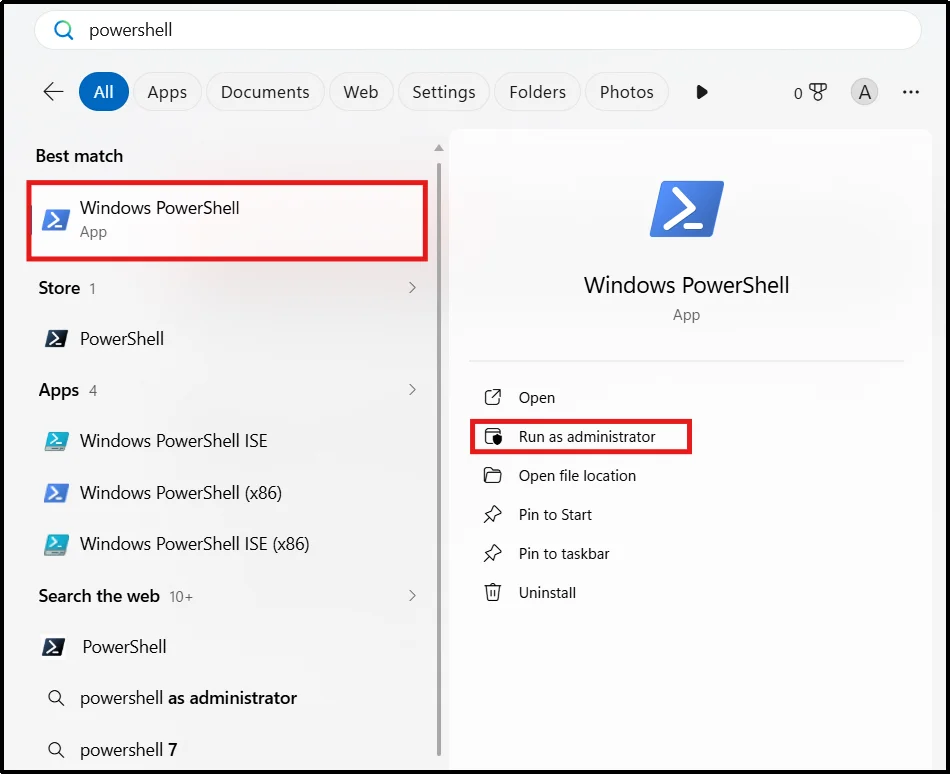950x774 pixels.
Task: Expand the Apps results chevron
Action: [412, 389]
